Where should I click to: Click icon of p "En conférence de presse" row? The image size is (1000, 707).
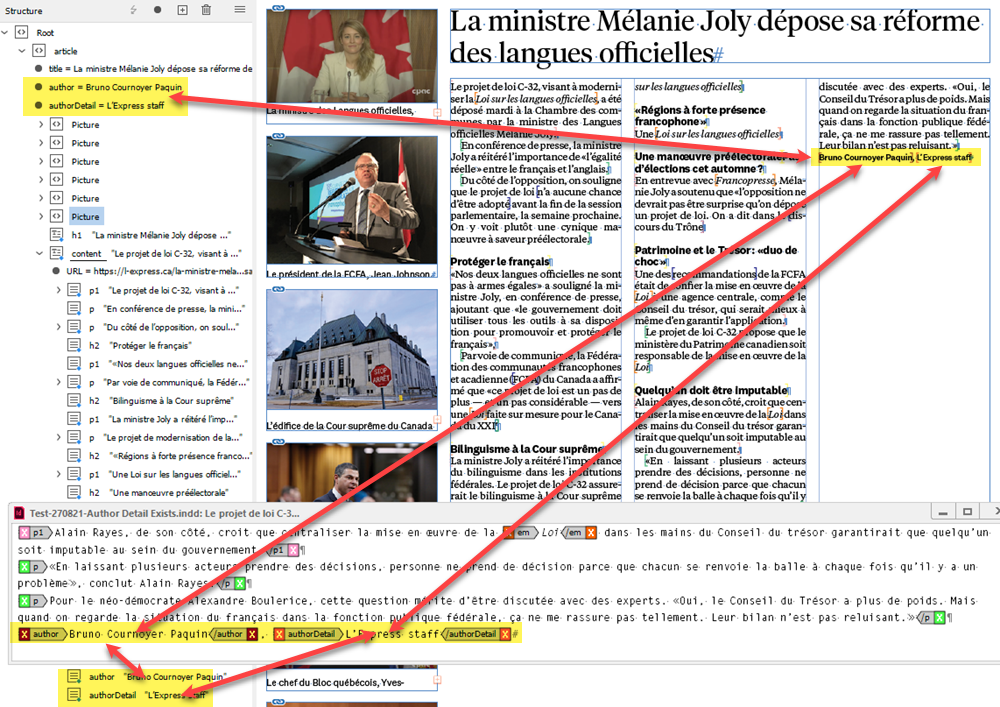(75, 309)
